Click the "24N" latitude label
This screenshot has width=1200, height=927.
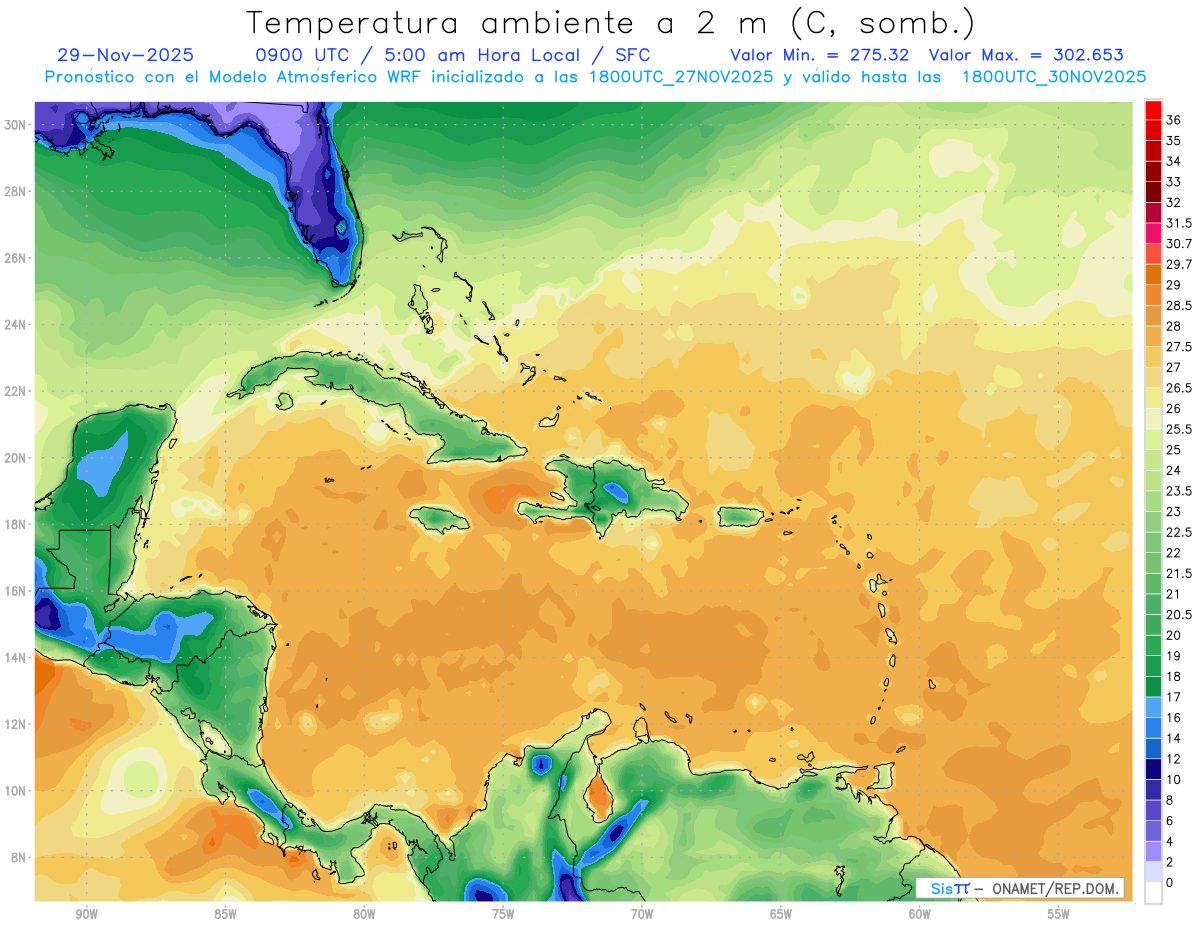pos(15,325)
